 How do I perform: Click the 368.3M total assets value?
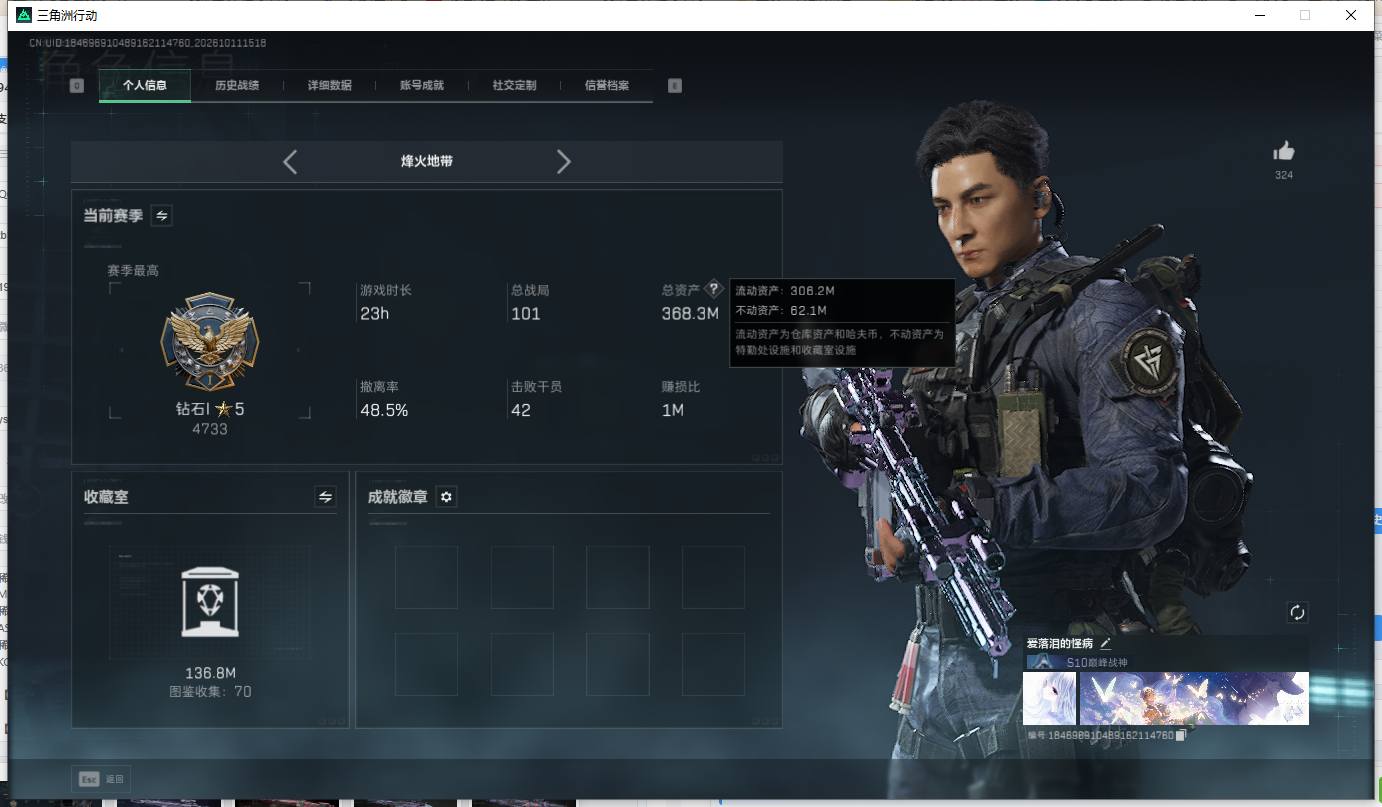pos(690,314)
